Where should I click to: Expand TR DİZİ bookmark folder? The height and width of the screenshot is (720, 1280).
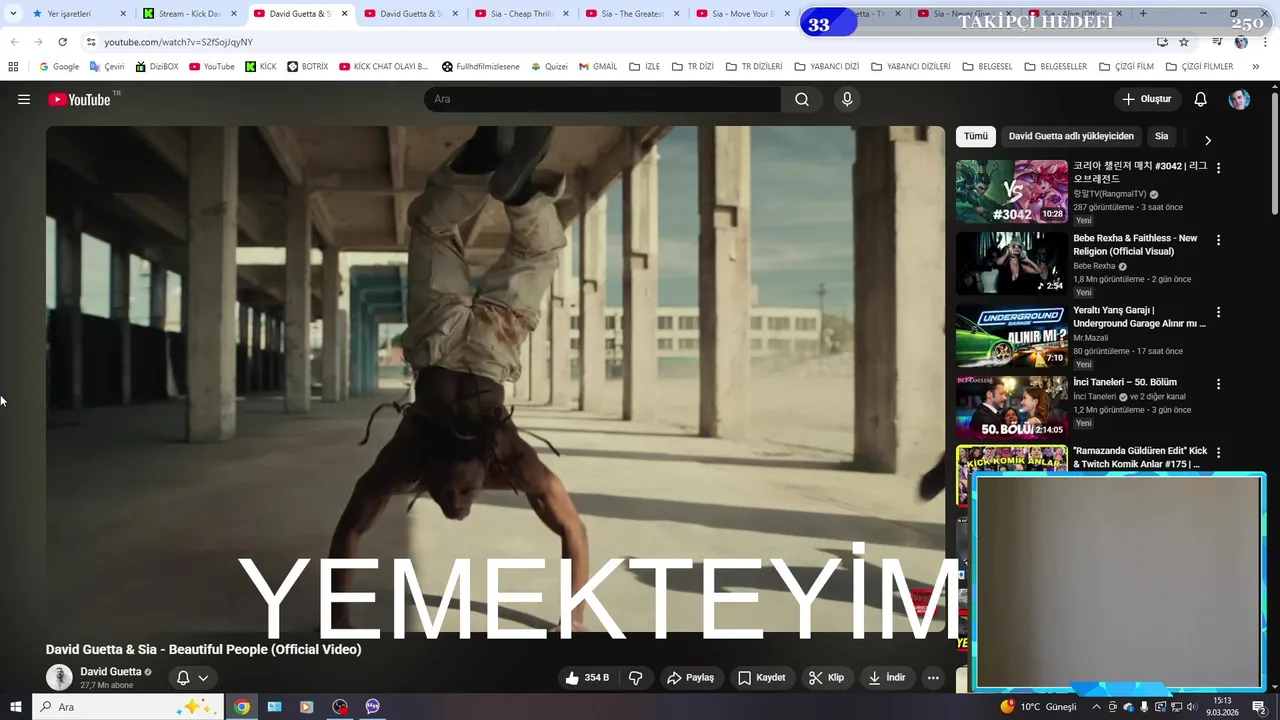click(x=692, y=67)
